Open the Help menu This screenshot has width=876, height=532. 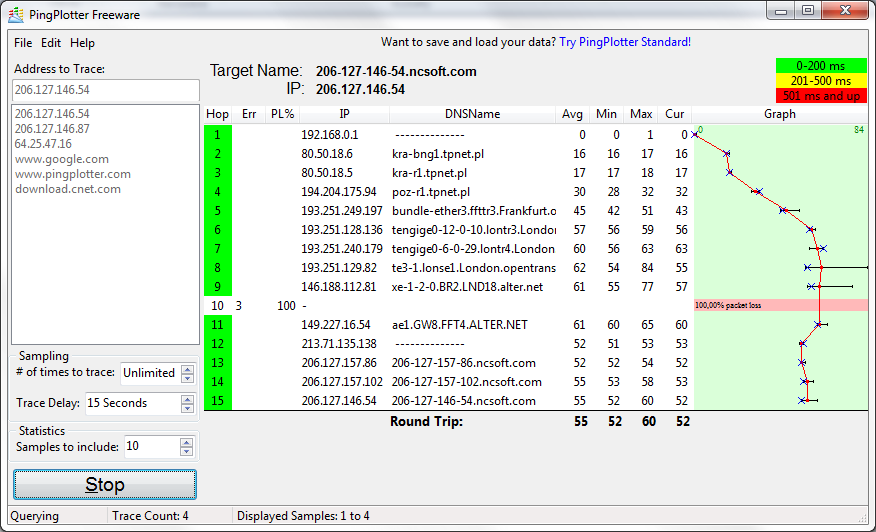82,43
